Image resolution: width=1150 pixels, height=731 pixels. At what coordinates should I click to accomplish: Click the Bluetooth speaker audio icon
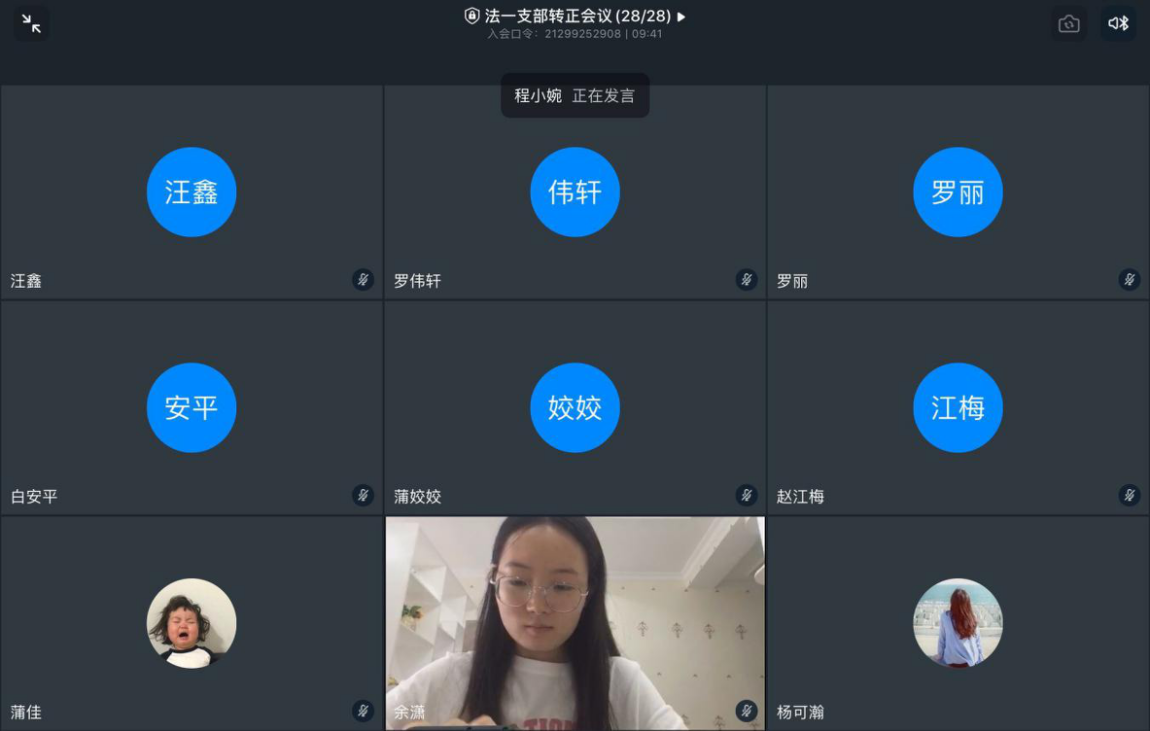(1118, 24)
